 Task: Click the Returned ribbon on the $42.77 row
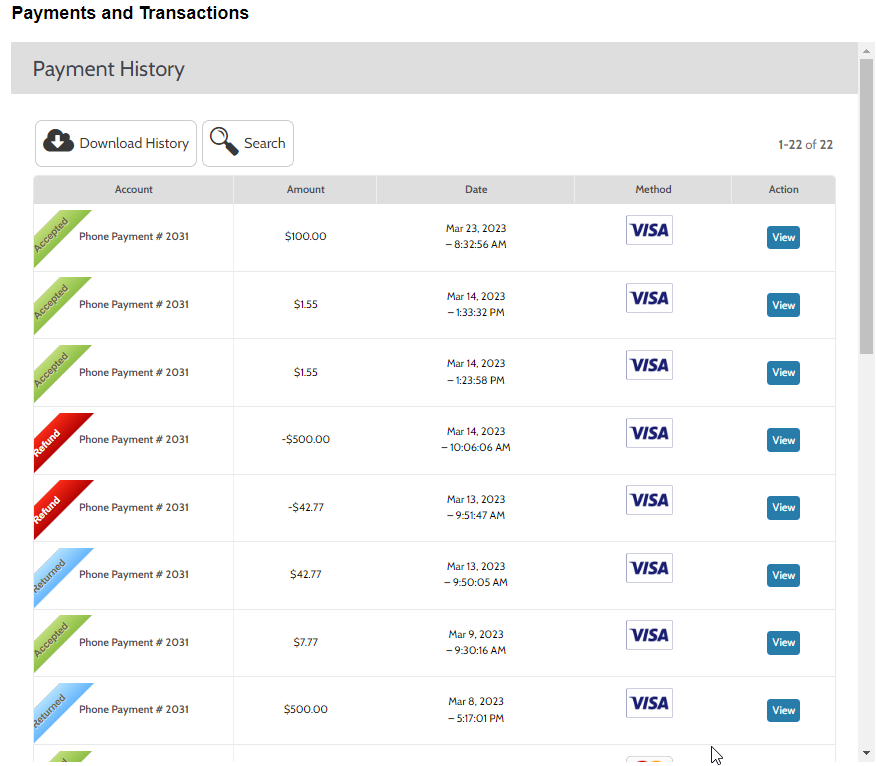(x=55, y=570)
